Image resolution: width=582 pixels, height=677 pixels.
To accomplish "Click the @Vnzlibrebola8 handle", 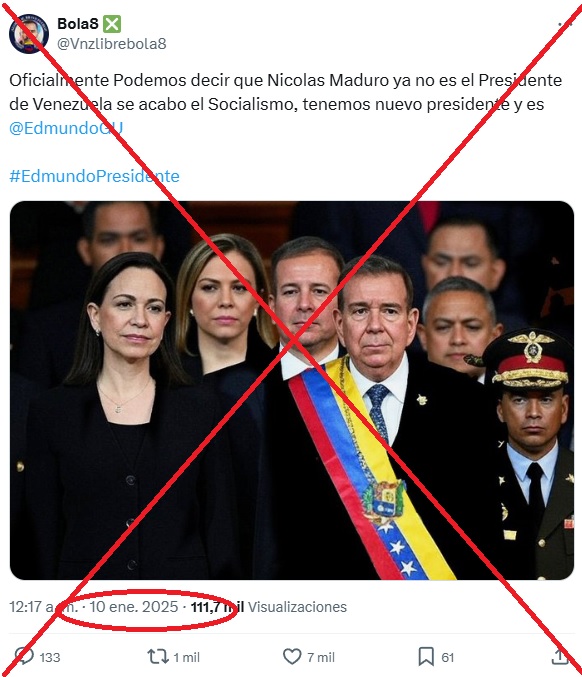I will pos(112,44).
